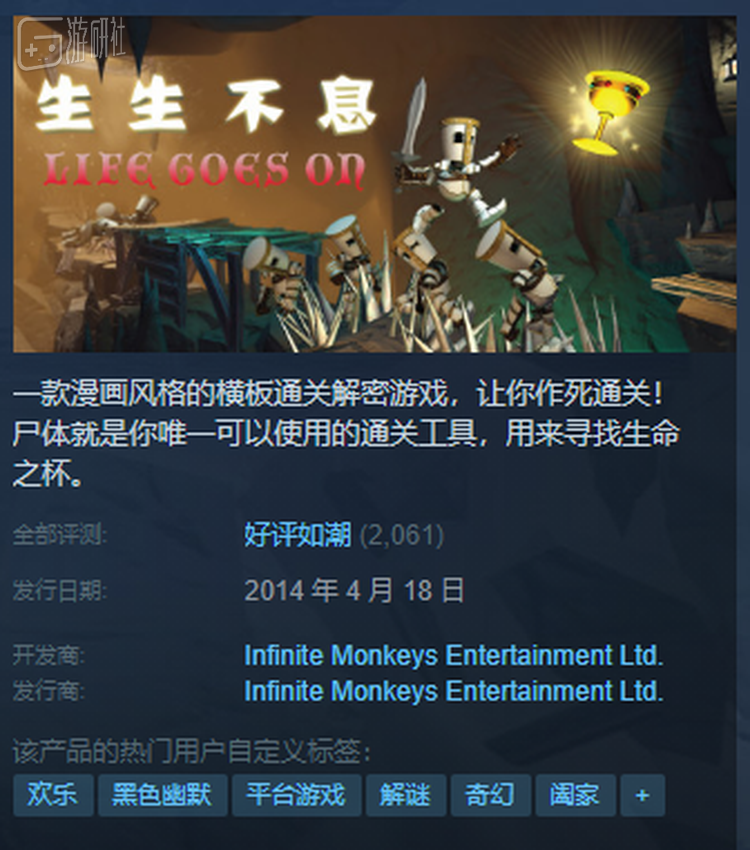Click the red LIFE GOES ON title text
The image size is (750, 850).
coord(205,170)
